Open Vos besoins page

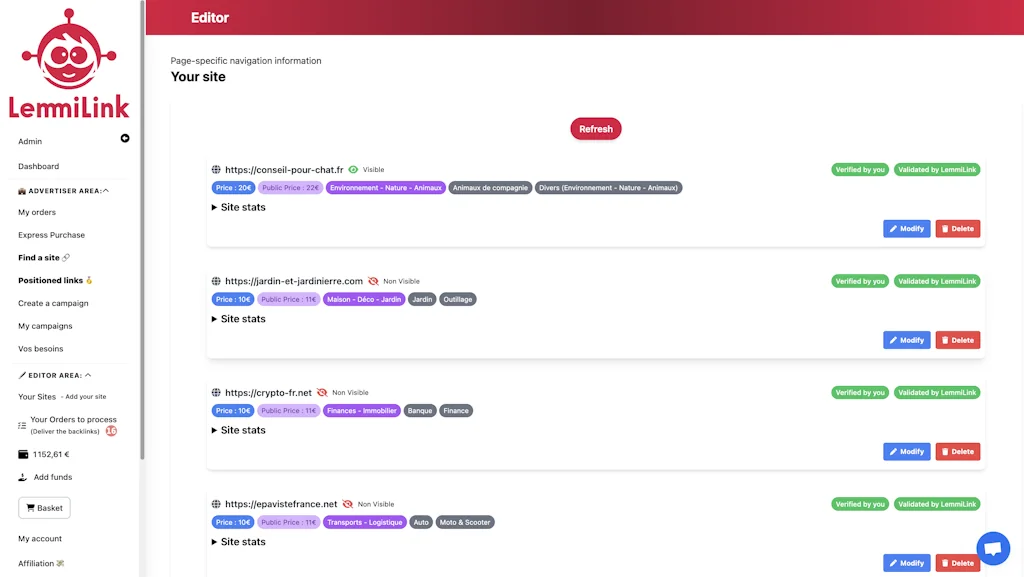click(40, 349)
